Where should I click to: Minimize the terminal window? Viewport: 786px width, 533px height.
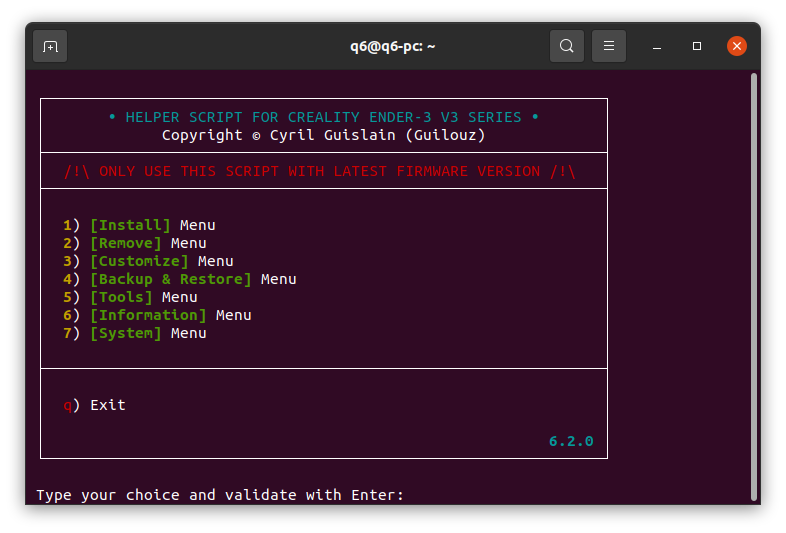(x=657, y=46)
